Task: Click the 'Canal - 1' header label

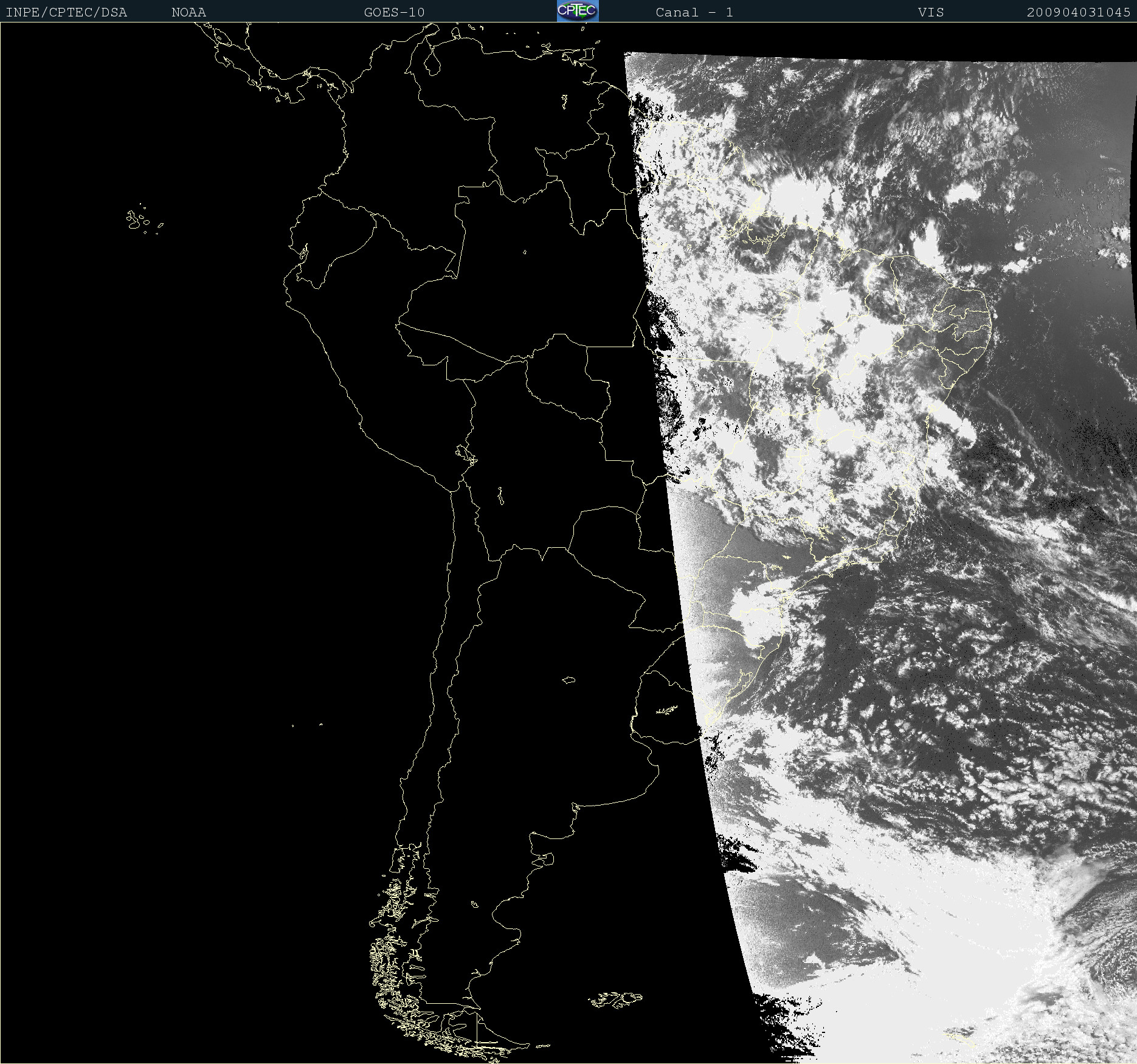Action: point(694,12)
